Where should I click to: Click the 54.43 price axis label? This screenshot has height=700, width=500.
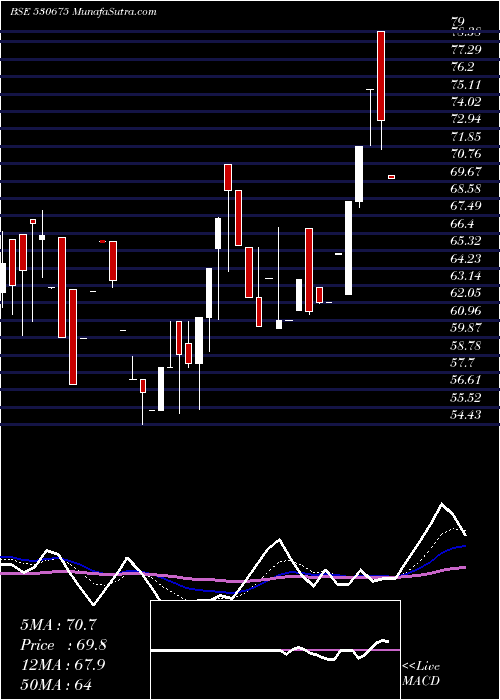(x=466, y=415)
